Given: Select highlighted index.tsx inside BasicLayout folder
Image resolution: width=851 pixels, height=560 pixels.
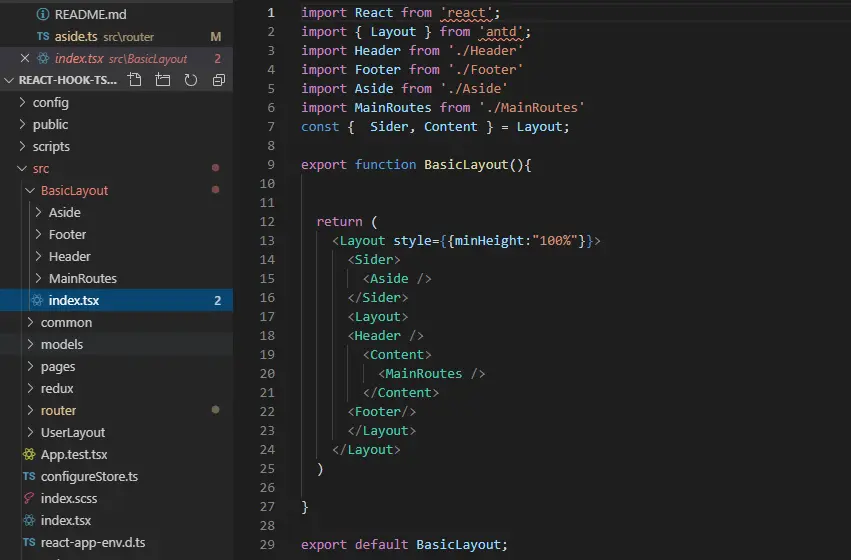Looking at the screenshot, I should pos(117,300).
